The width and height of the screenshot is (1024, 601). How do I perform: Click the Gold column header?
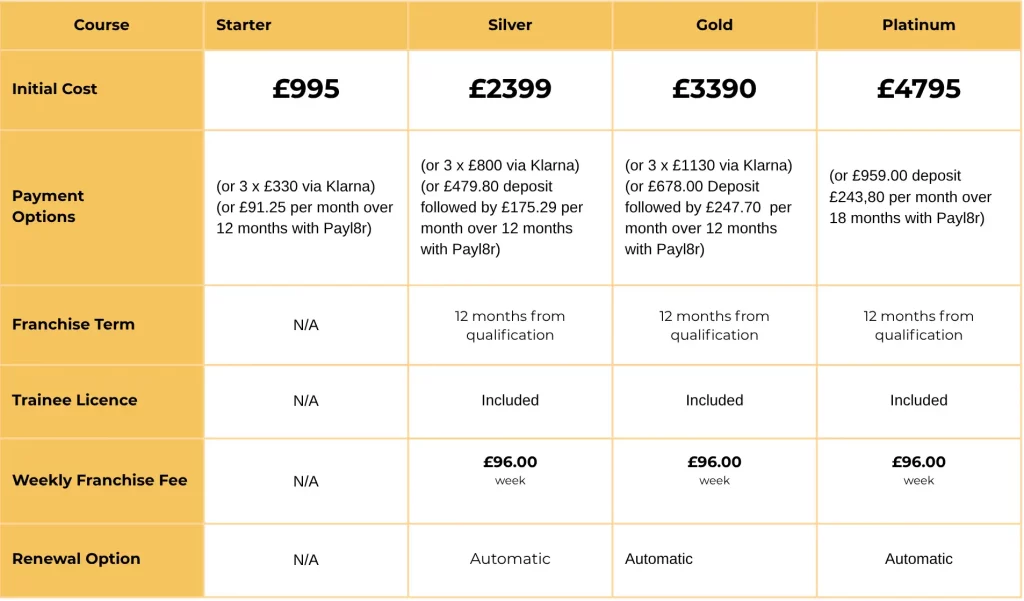[x=714, y=25]
